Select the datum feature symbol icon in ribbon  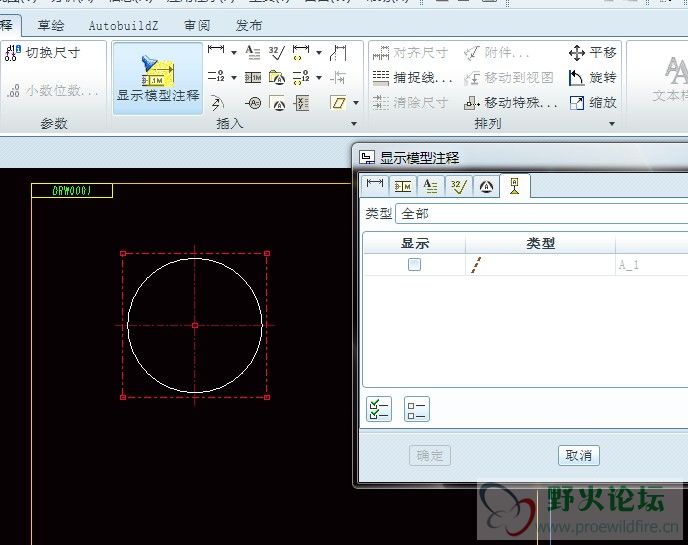[277, 78]
